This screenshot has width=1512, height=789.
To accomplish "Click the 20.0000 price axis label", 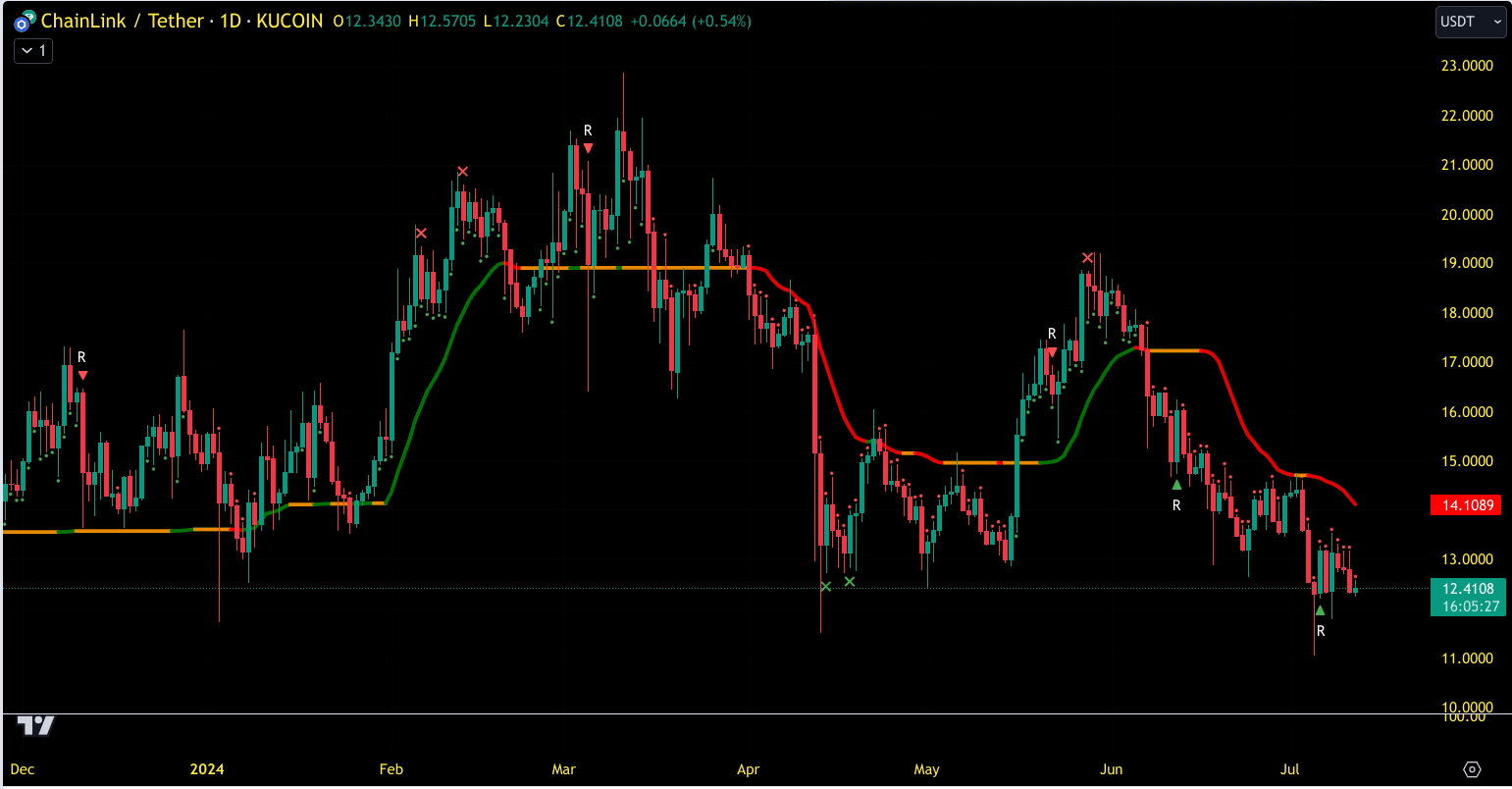I will (1466, 214).
